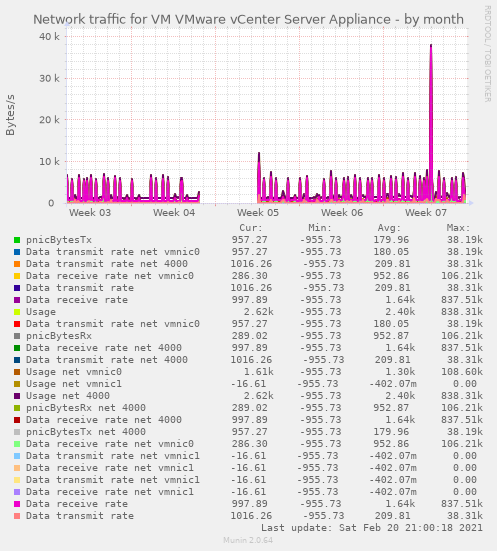Click the Usage net 4000 legend label
The width and height of the screenshot is (497, 551).
[68, 396]
